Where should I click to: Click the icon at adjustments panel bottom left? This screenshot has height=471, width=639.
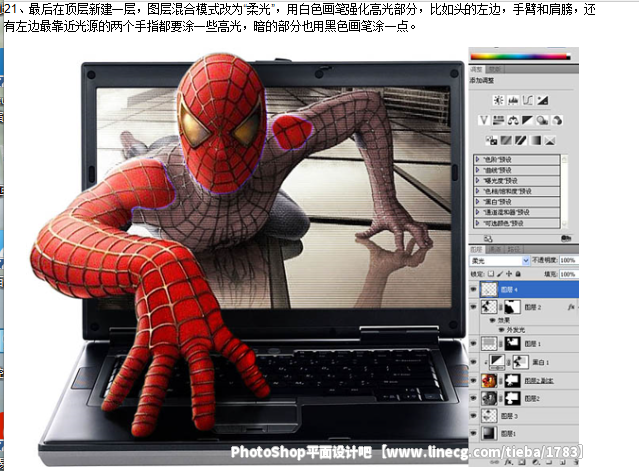tap(488, 239)
